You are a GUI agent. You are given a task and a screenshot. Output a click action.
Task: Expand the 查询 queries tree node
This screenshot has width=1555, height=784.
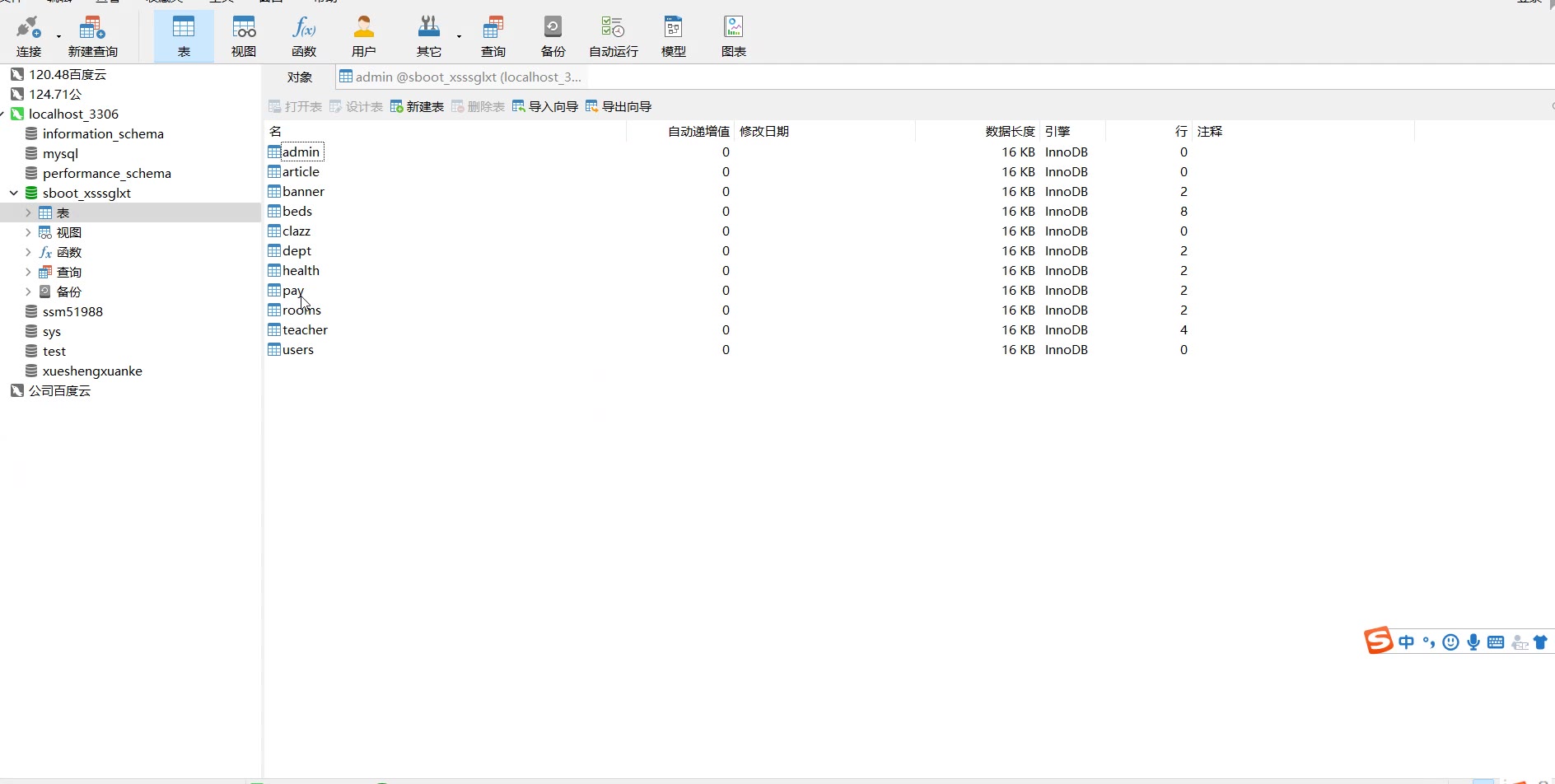(28, 272)
